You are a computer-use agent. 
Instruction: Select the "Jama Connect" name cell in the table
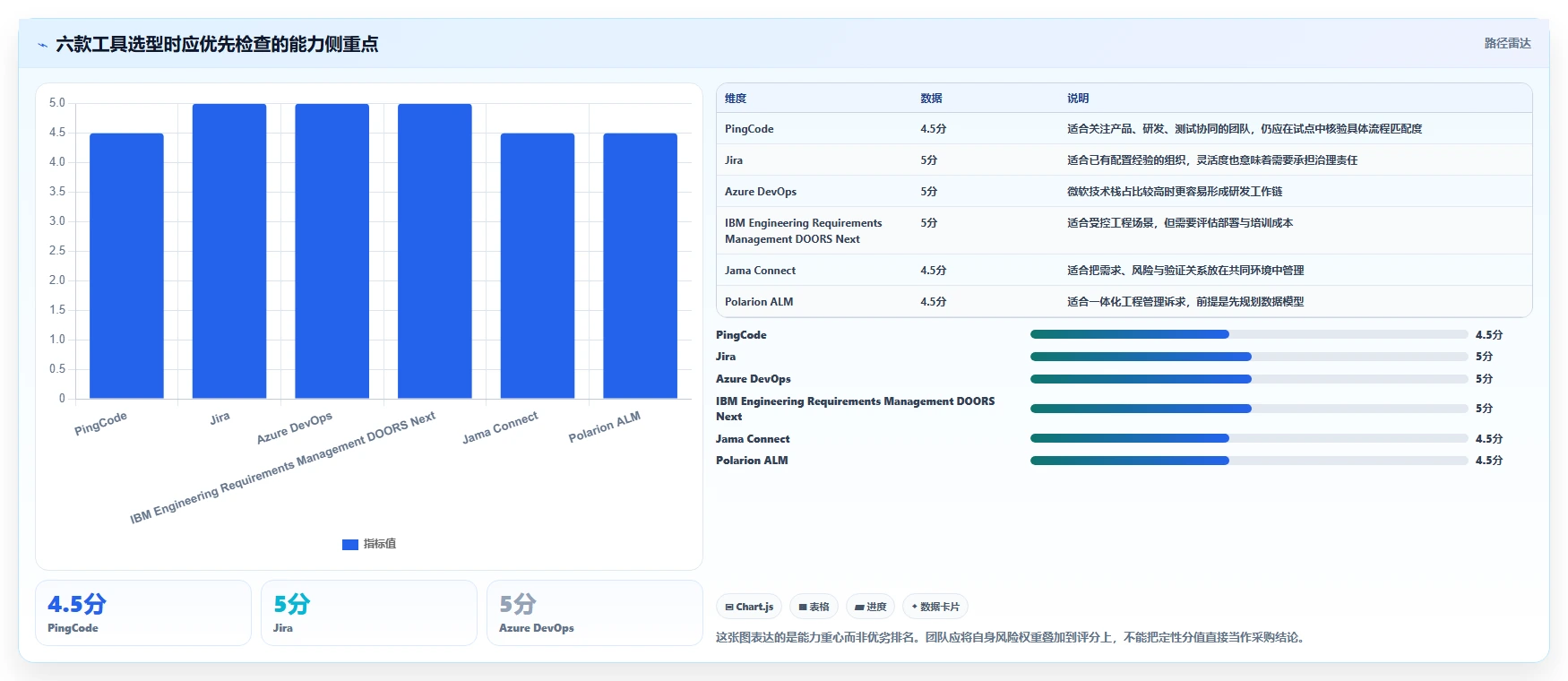760,271
